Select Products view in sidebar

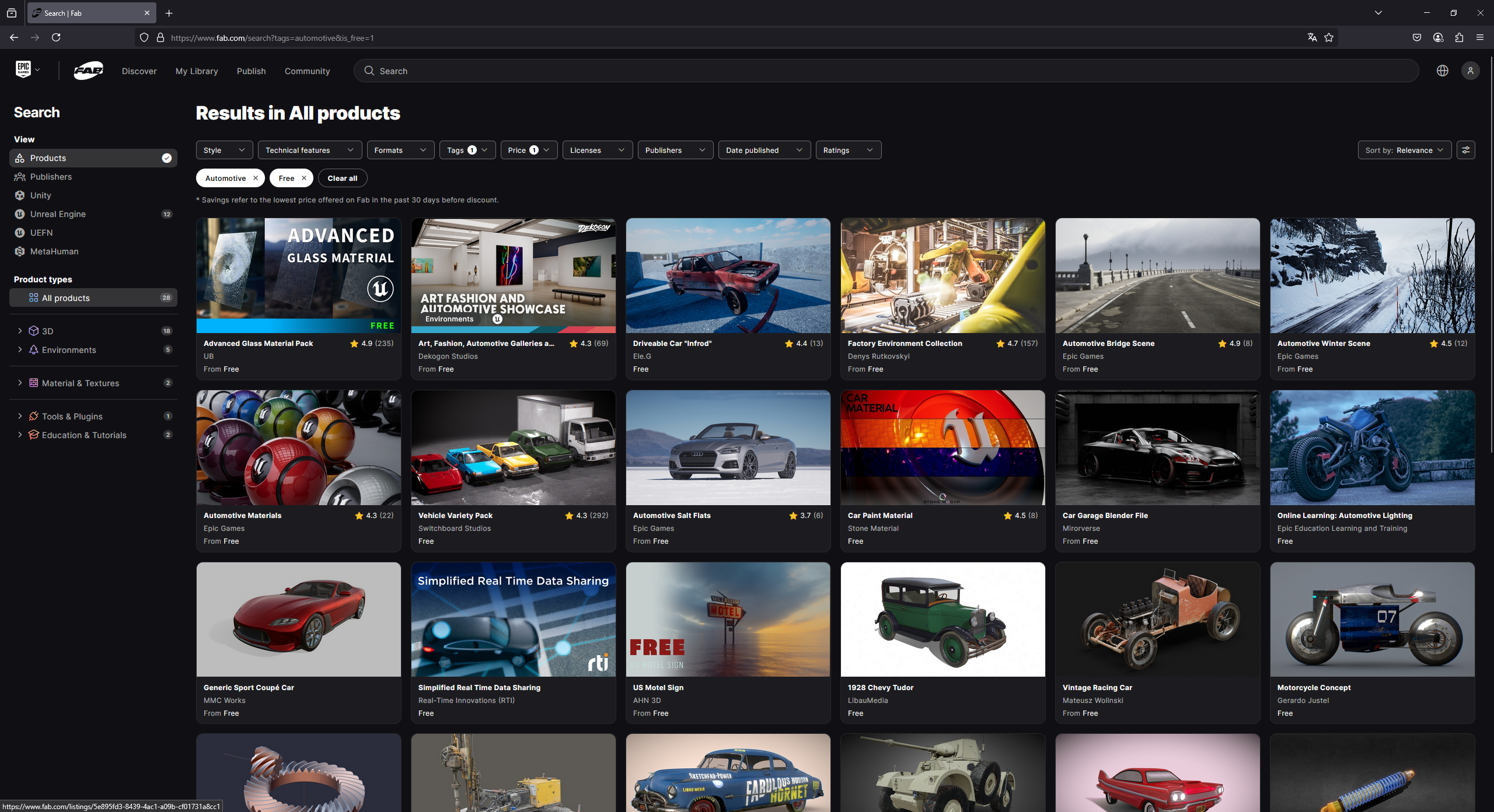[93, 158]
